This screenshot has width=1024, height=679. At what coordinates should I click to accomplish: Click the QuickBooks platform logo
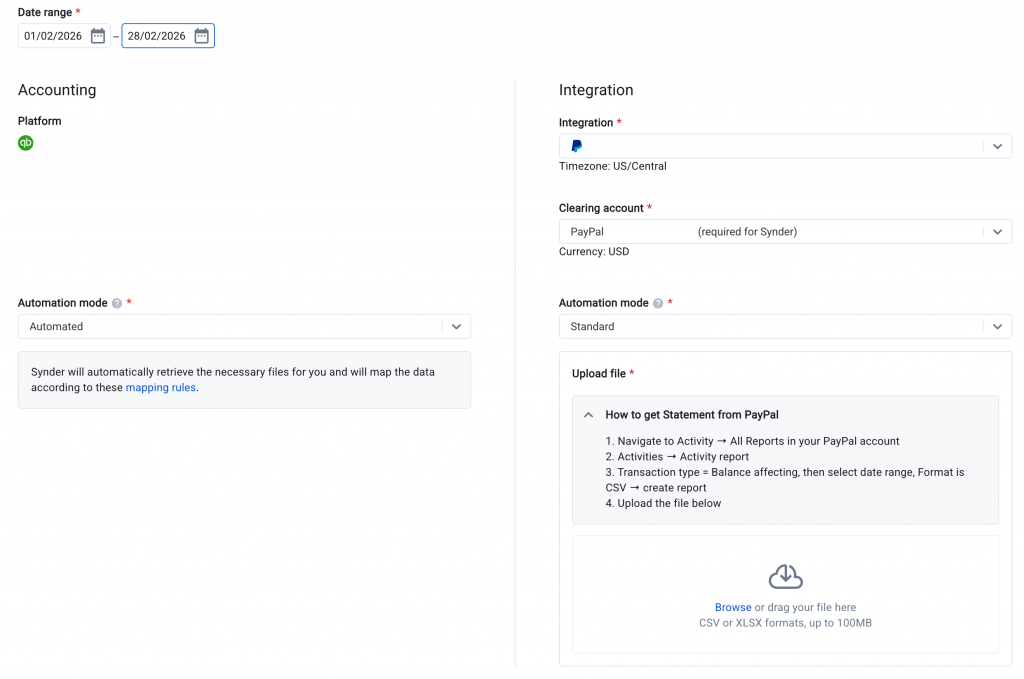pyautogui.click(x=26, y=143)
